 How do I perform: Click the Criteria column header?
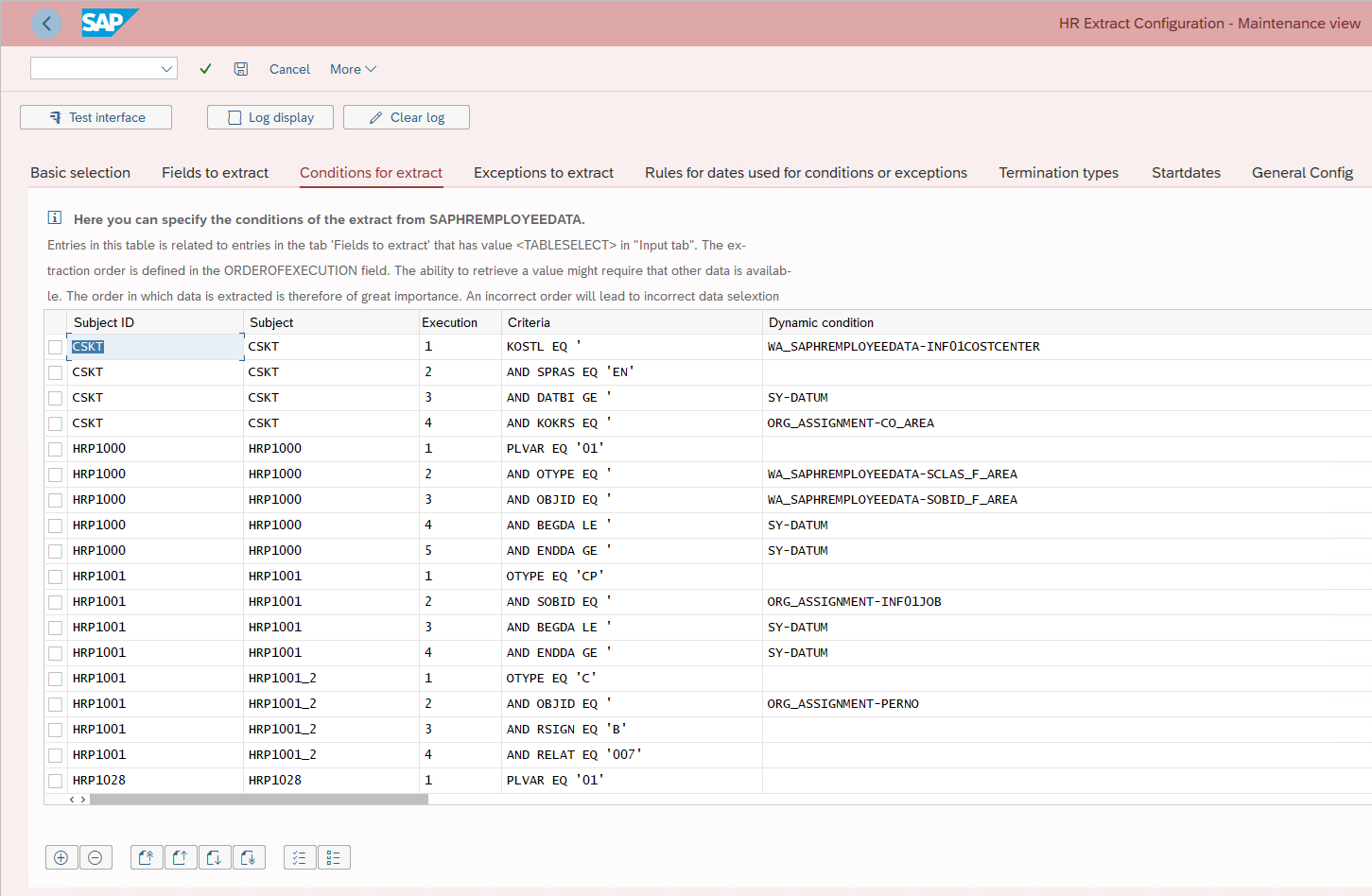tap(632, 322)
